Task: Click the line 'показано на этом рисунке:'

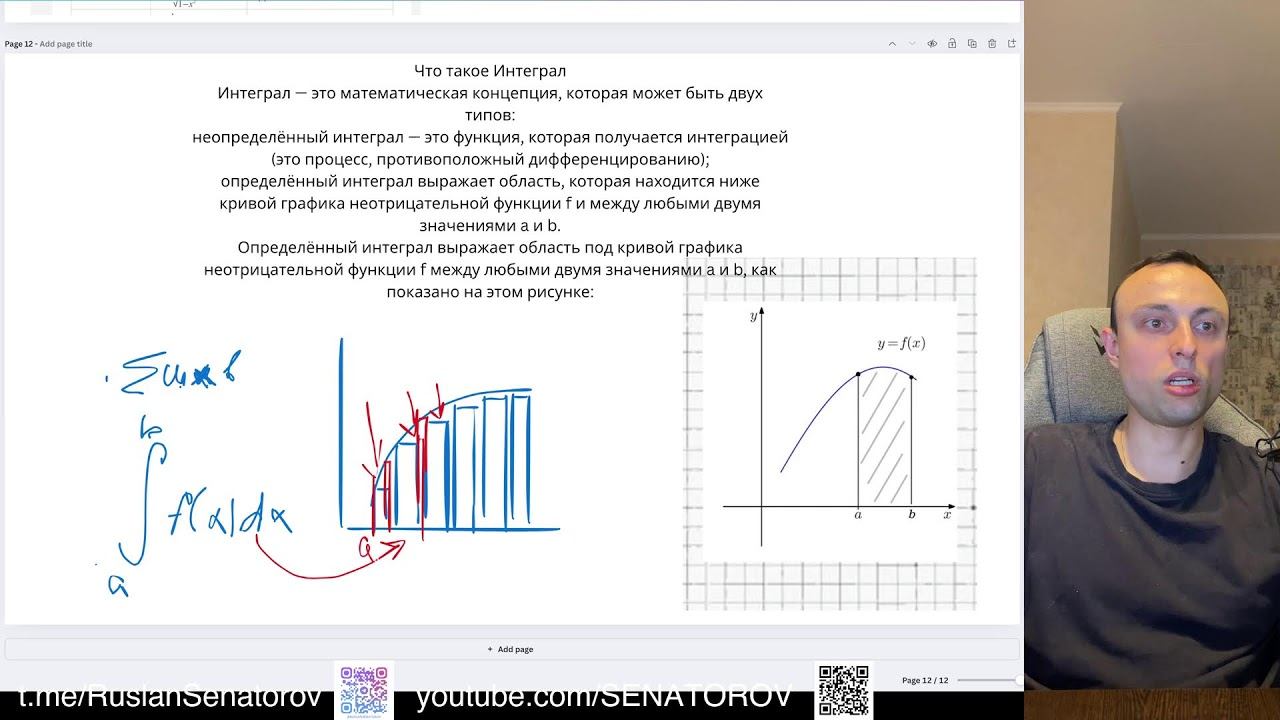Action: point(490,292)
